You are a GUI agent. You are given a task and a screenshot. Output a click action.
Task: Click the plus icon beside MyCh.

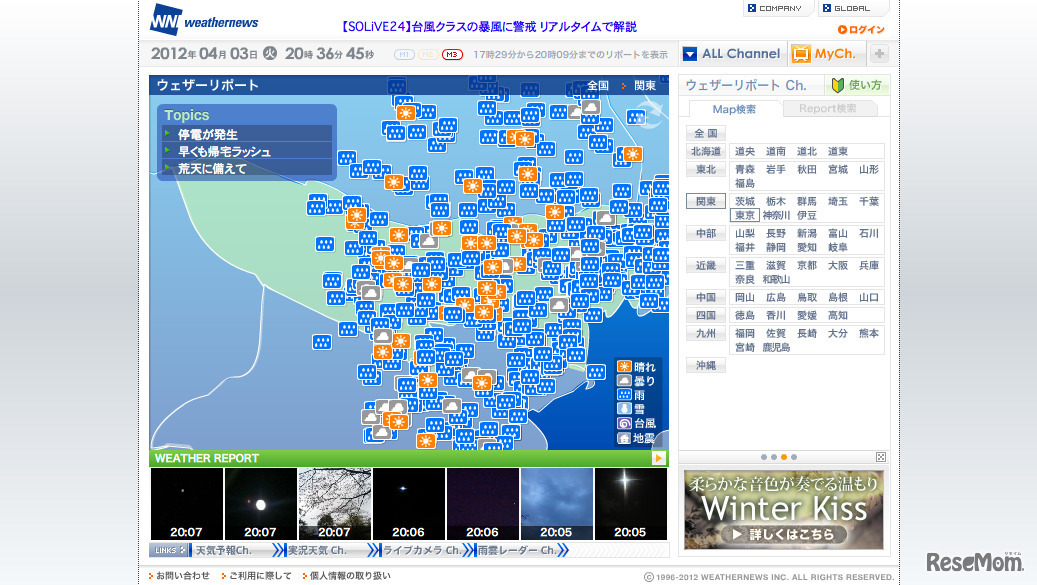click(x=880, y=54)
